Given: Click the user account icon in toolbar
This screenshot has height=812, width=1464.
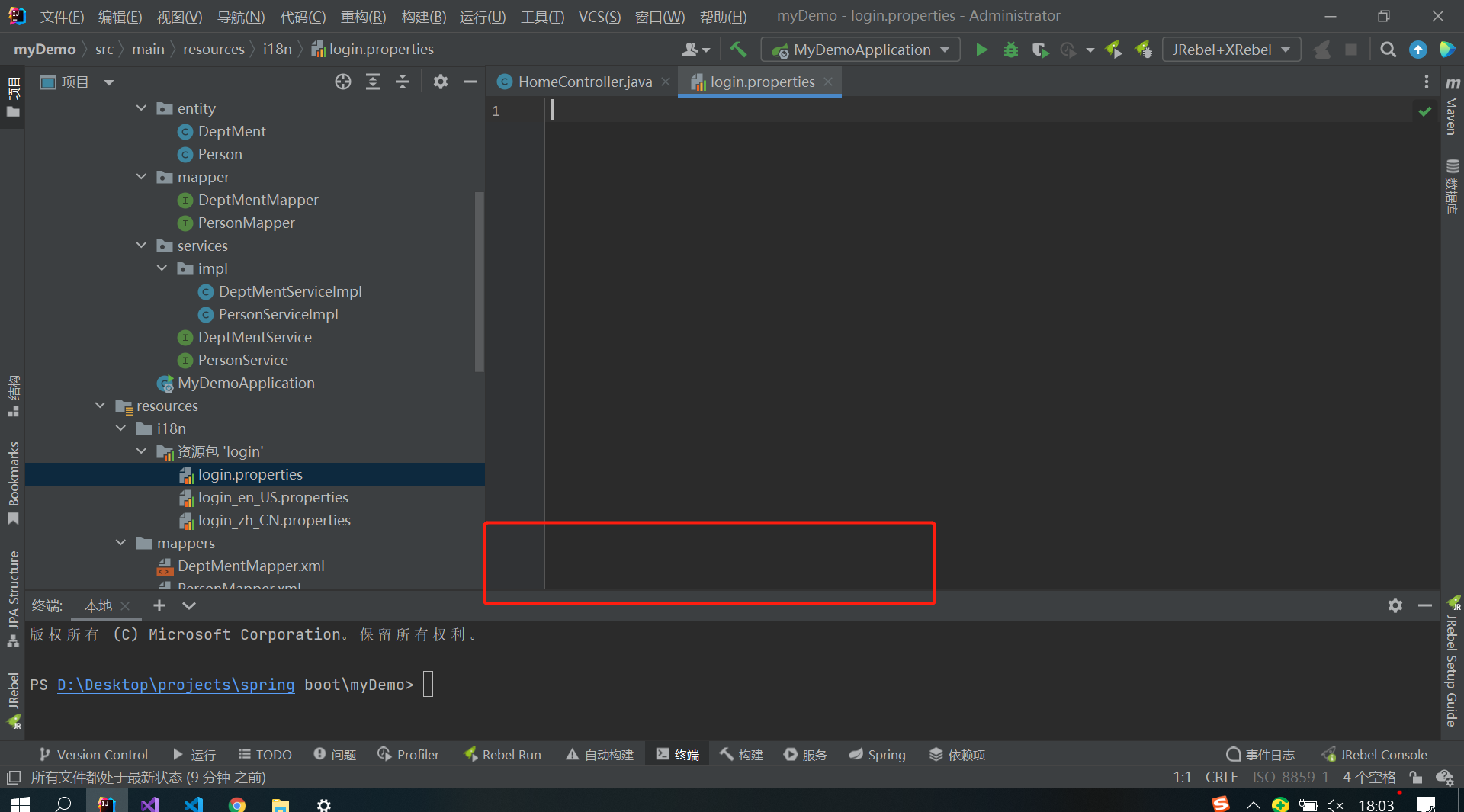Looking at the screenshot, I should pyautogui.click(x=695, y=50).
